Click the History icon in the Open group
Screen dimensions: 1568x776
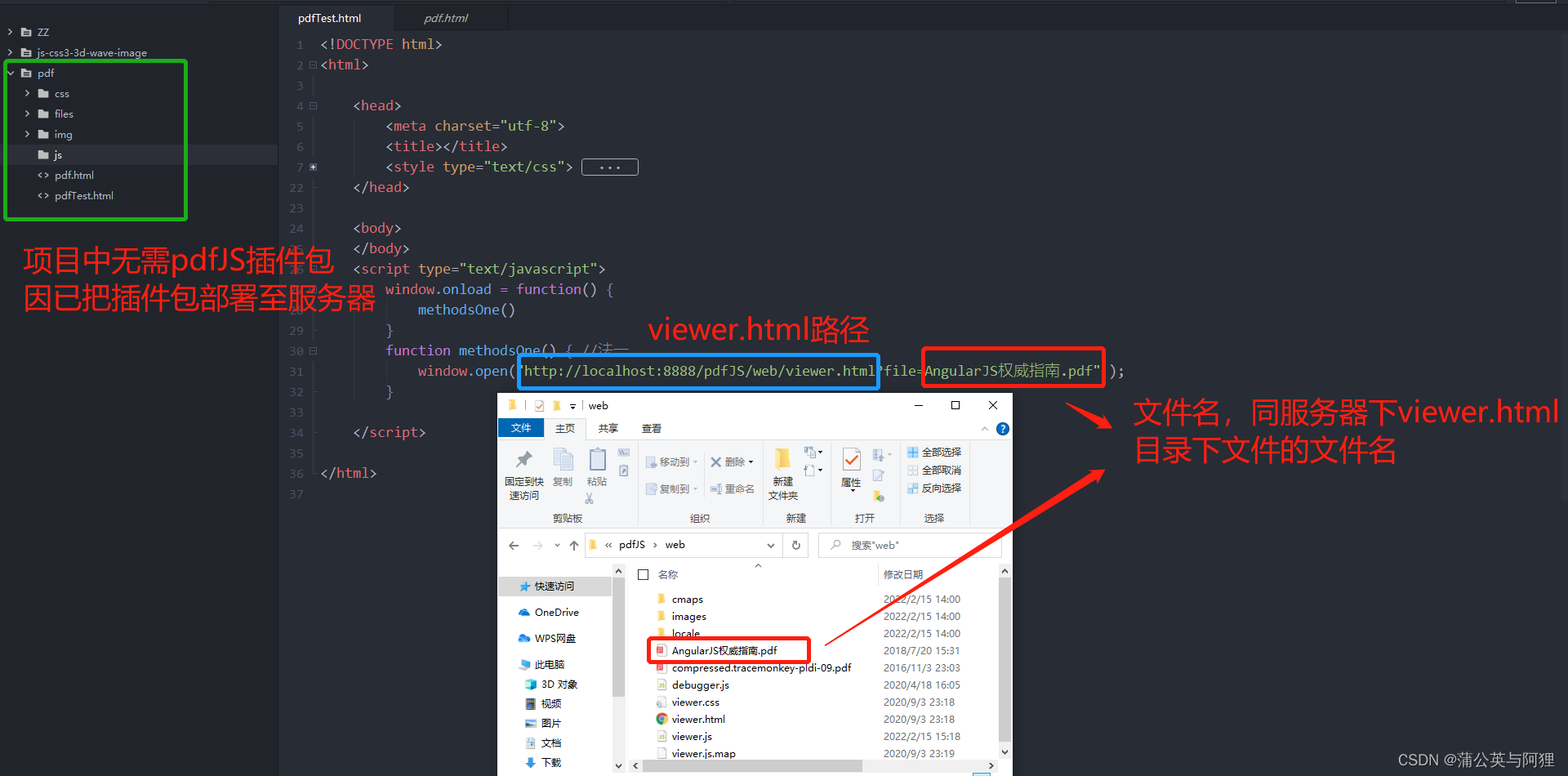click(879, 496)
